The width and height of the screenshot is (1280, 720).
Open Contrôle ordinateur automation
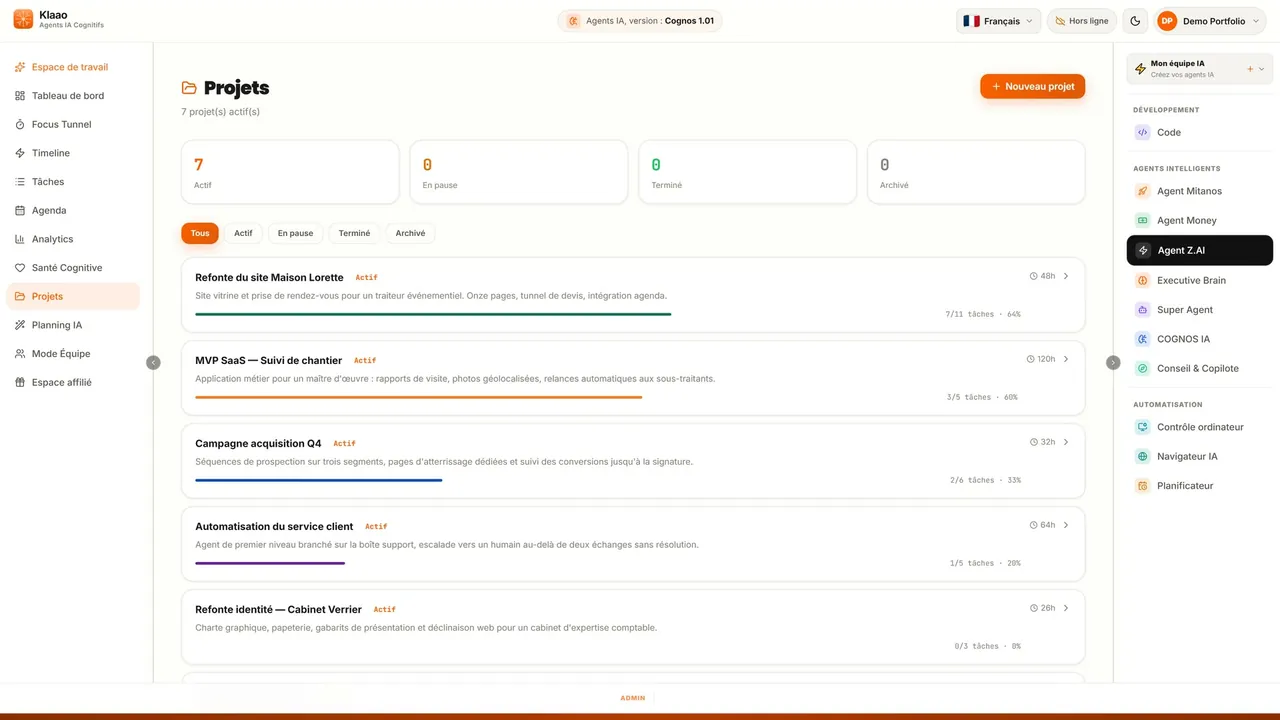click(x=1199, y=427)
